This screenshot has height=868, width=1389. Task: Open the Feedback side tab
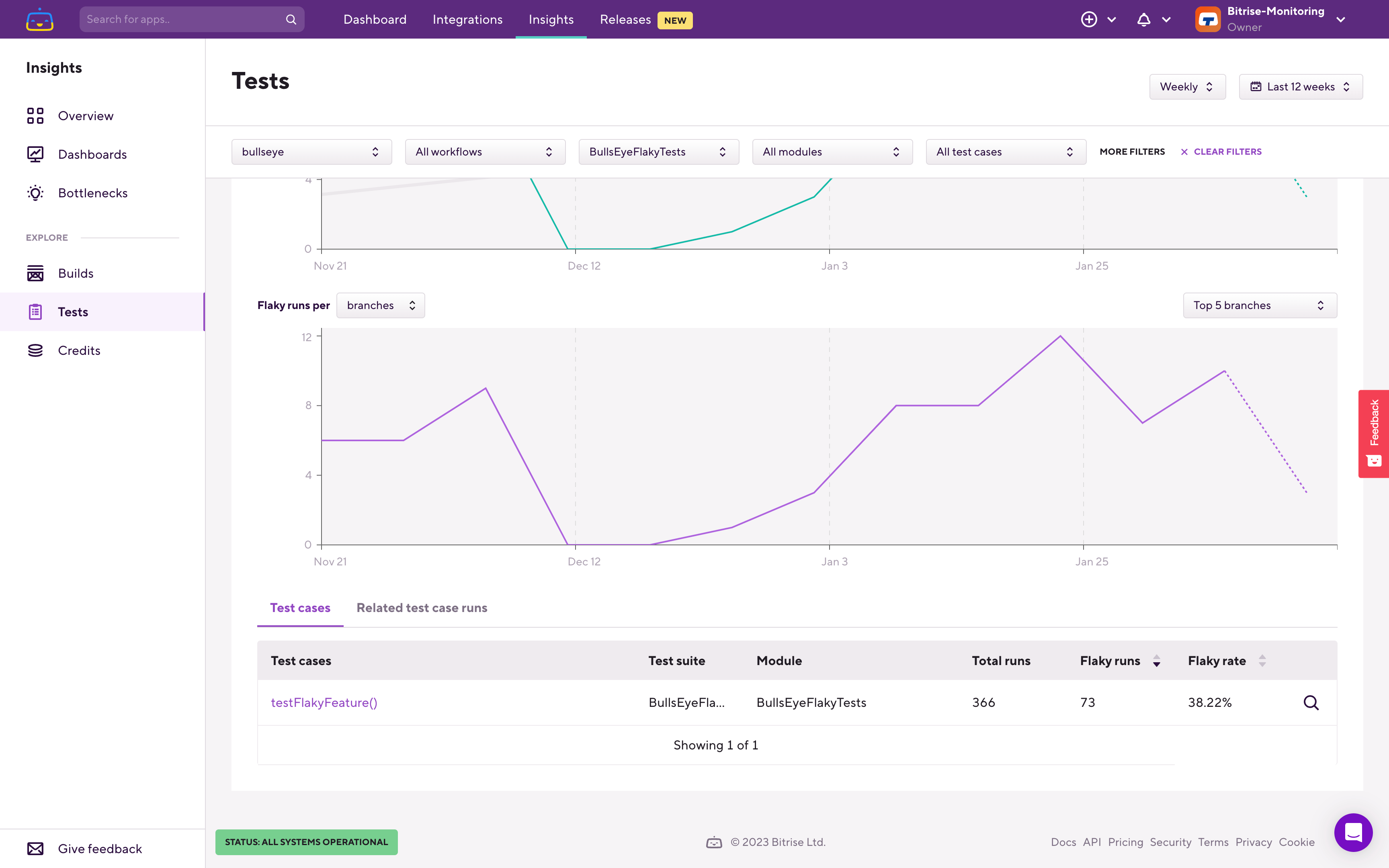click(1373, 434)
